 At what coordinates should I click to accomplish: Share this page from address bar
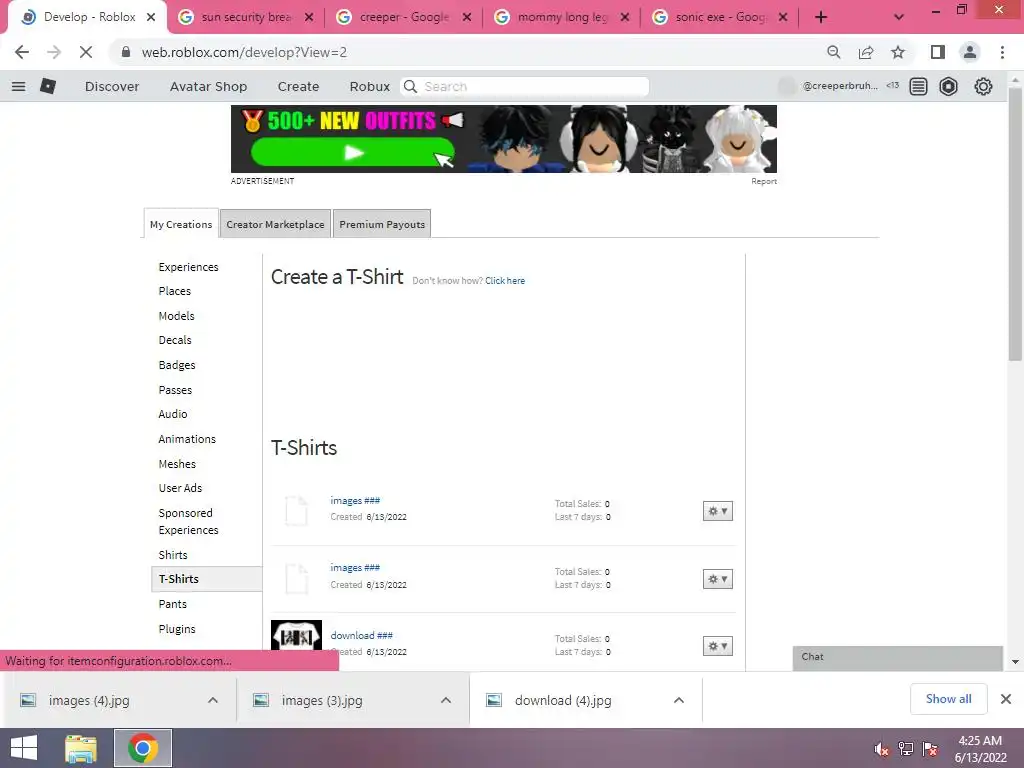pos(866,52)
